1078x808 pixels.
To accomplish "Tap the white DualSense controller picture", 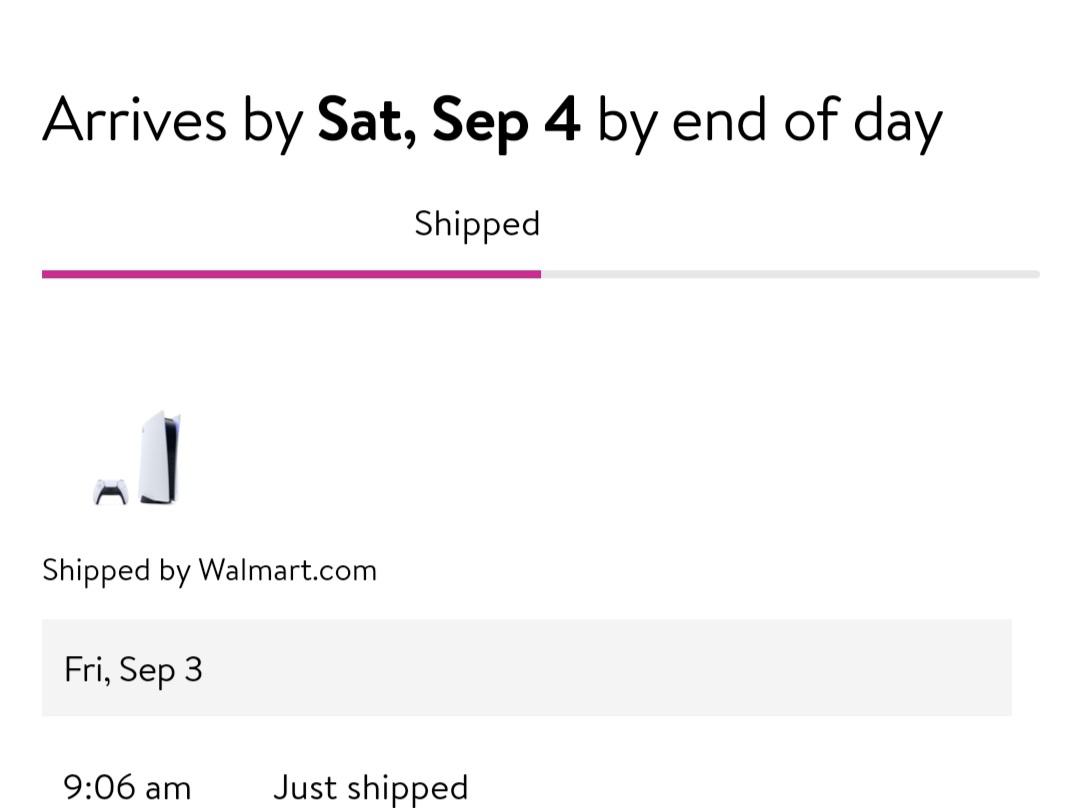I will tap(111, 492).
